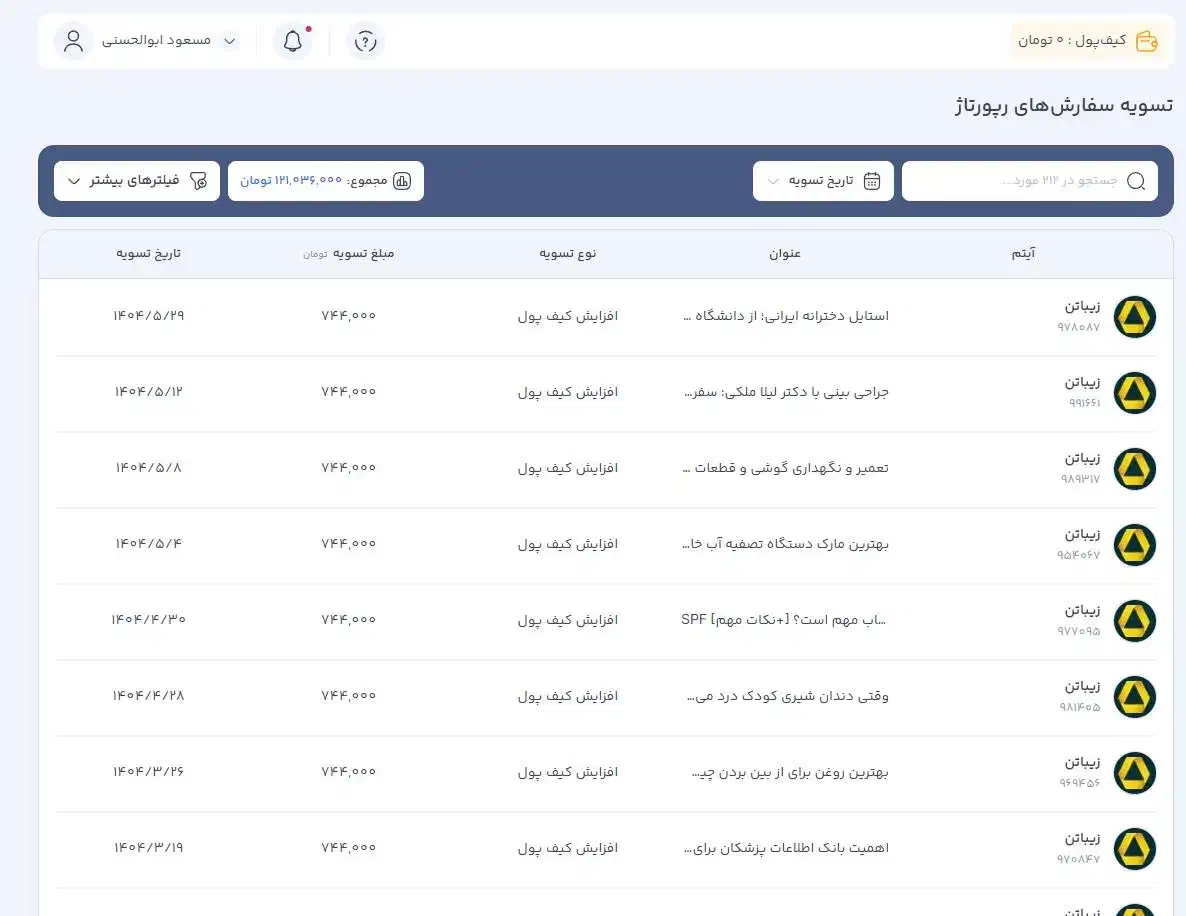
Task: Click the wallet icon in header
Action: click(x=1146, y=41)
